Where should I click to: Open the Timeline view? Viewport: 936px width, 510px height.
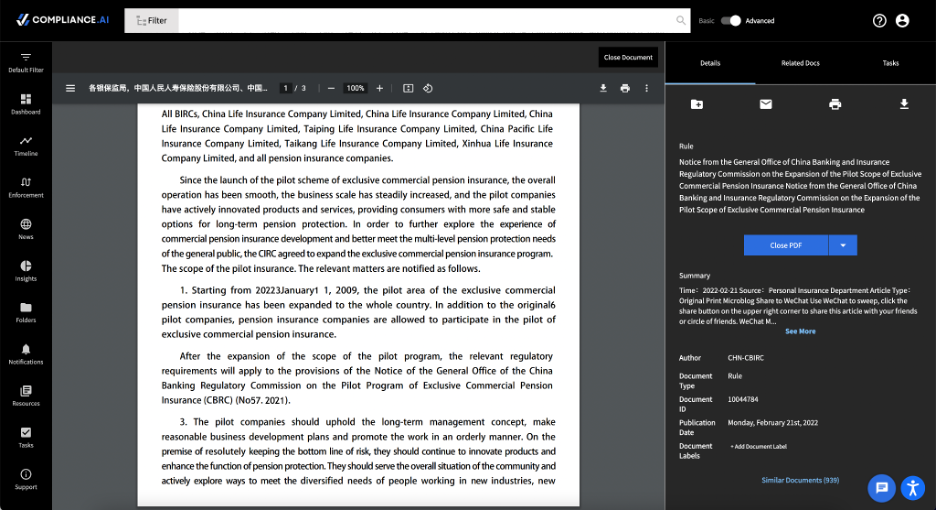point(26,146)
